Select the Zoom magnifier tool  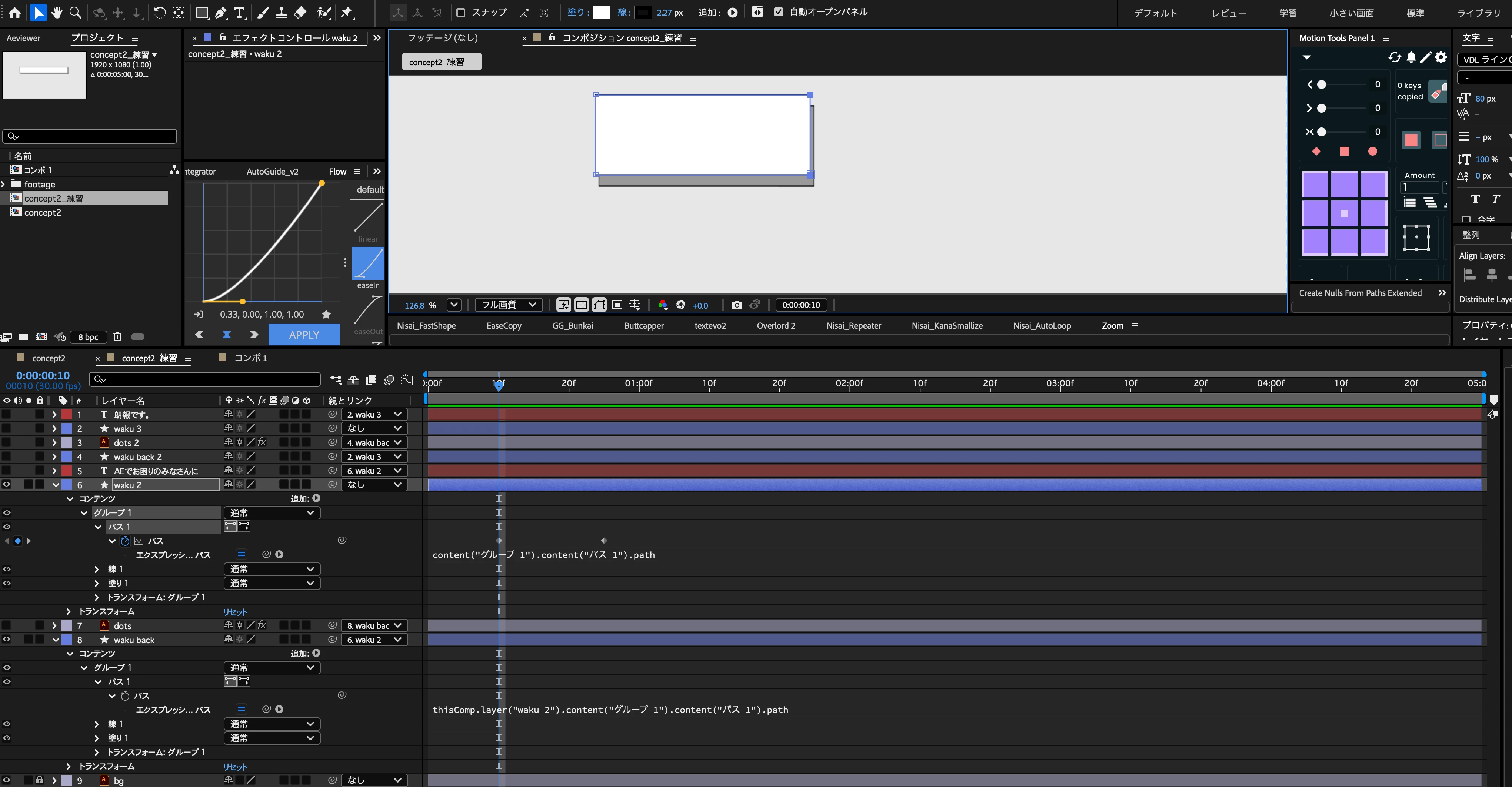coord(75,12)
